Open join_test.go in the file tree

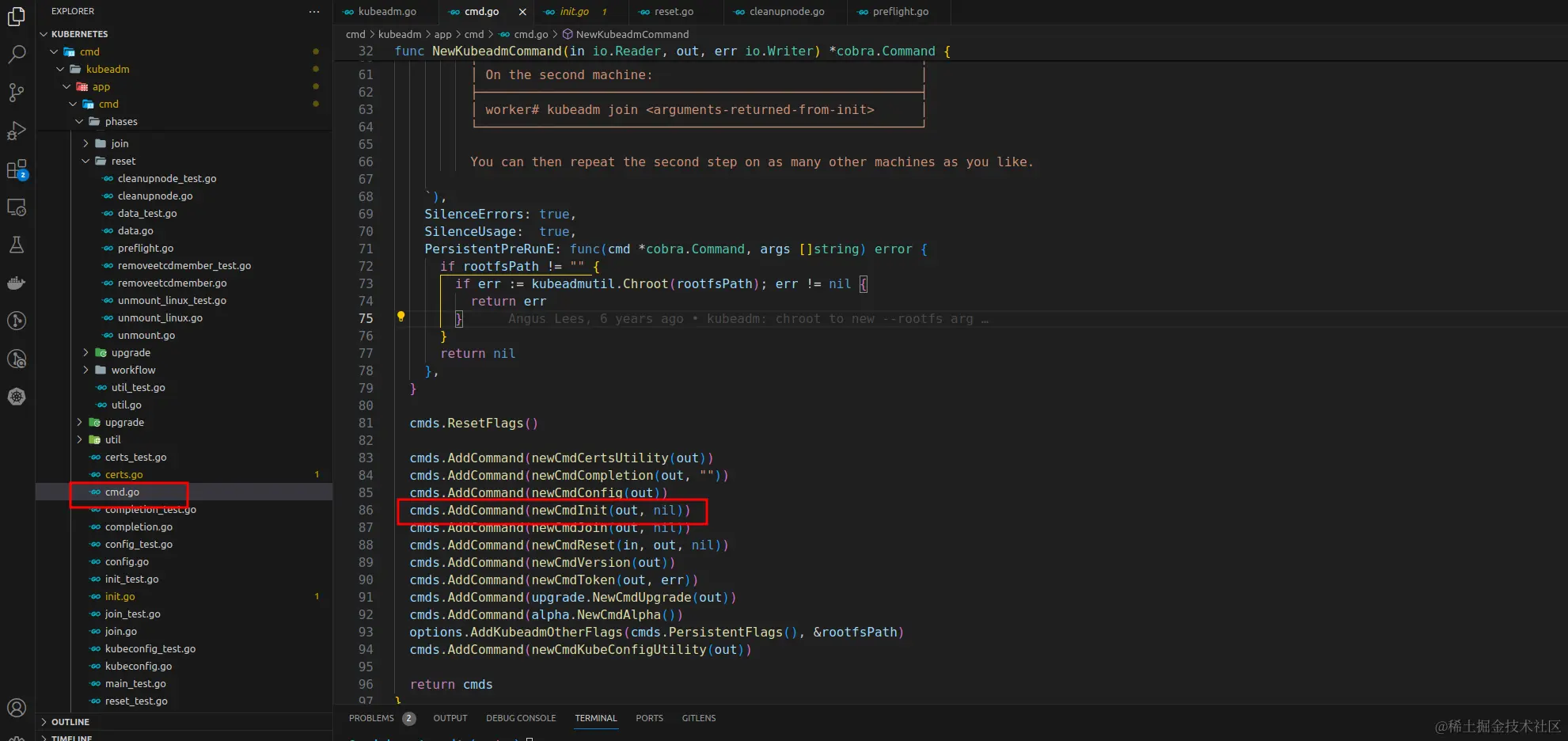coord(132,614)
